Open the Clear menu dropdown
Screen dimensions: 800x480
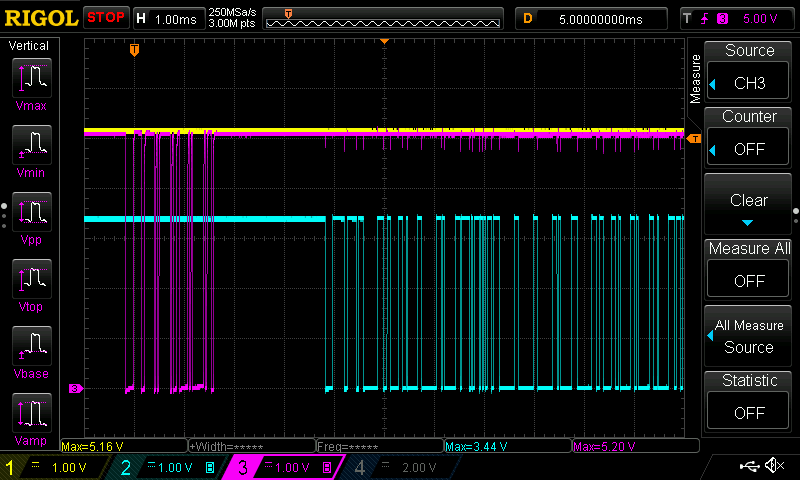748,204
